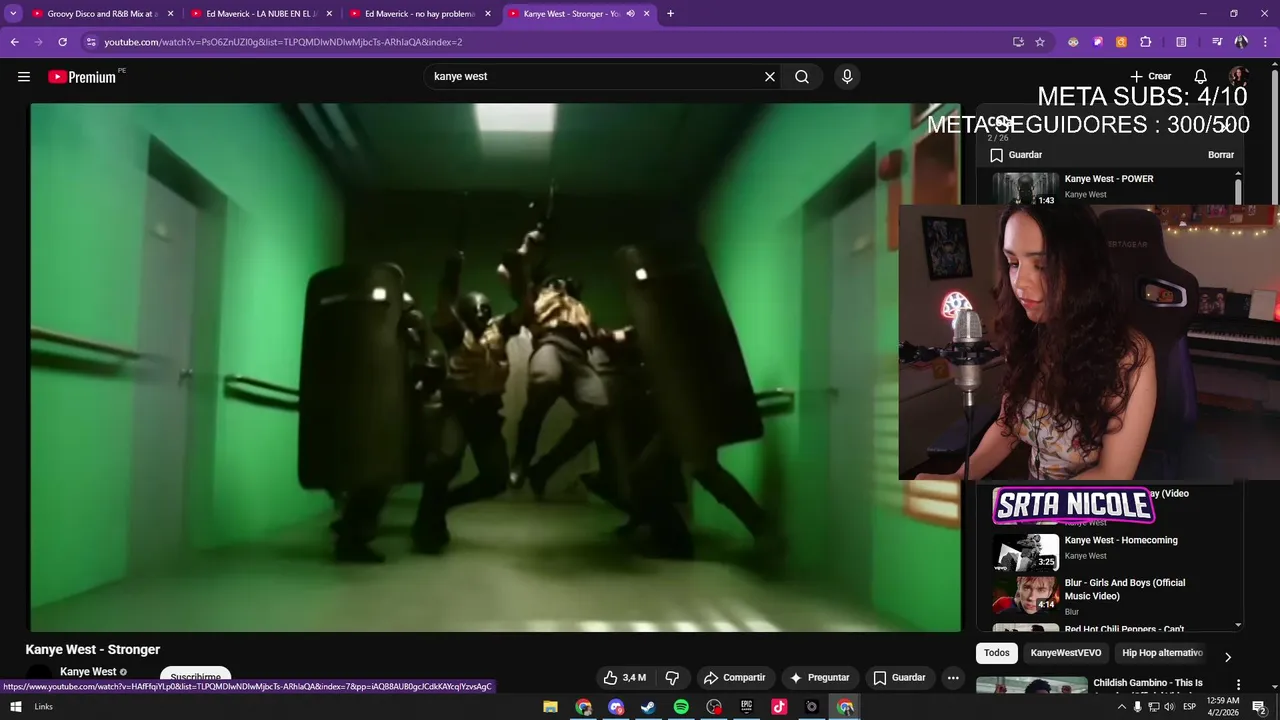Dislike the Stronger video

click(672, 678)
